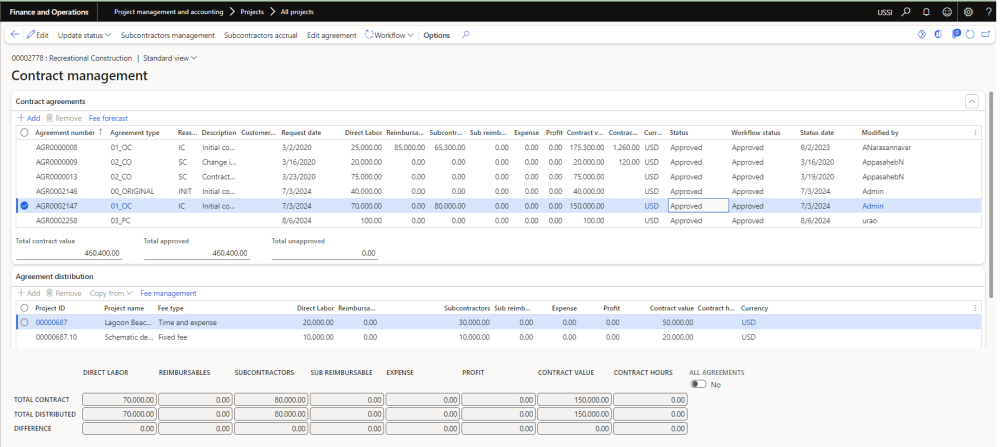Viewport: 1000px width, 447px height.
Task: Open the Options menu tab
Action: point(436,35)
